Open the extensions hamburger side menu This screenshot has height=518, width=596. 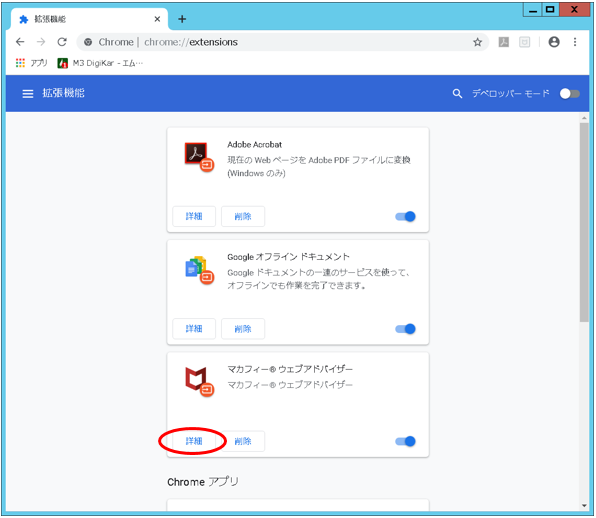(28, 93)
